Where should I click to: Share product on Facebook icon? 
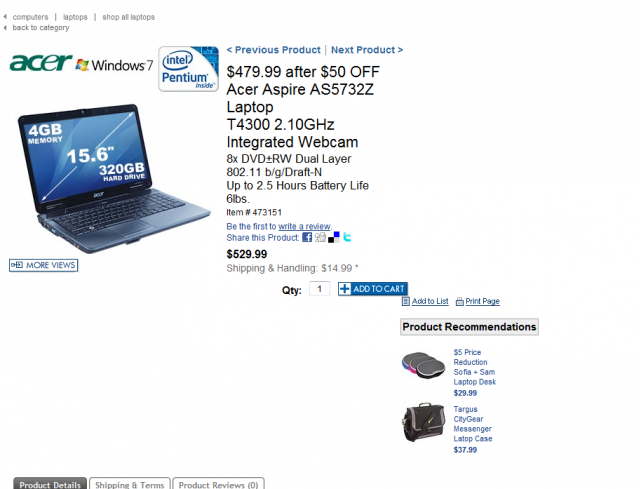[x=307, y=237]
